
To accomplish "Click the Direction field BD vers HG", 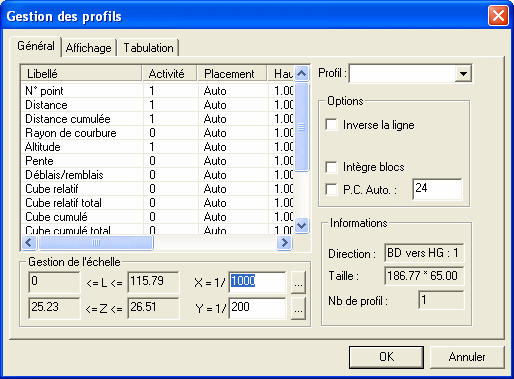I will click(424, 253).
